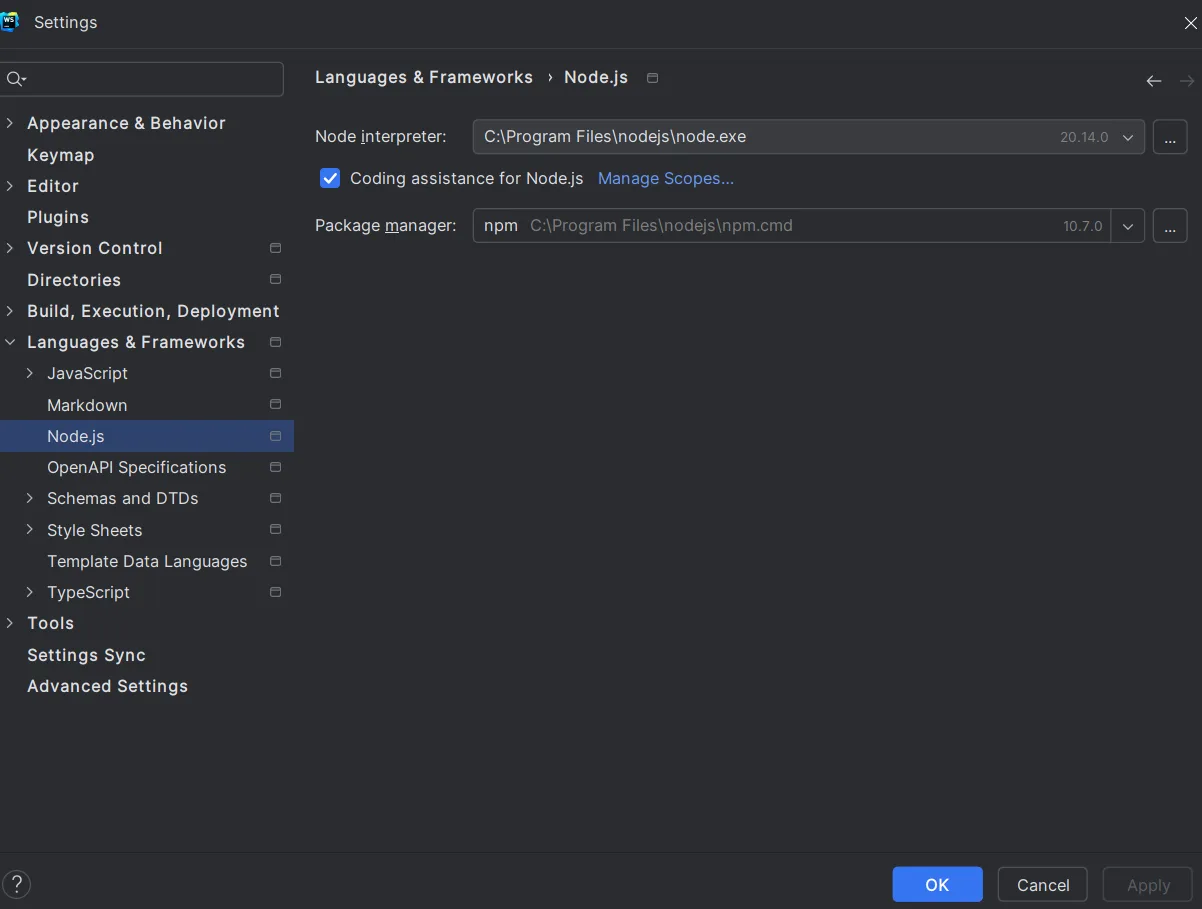This screenshot has width=1202, height=909.
Task: Click Languages & Frameworks in the breadcrumb
Action: click(x=424, y=77)
